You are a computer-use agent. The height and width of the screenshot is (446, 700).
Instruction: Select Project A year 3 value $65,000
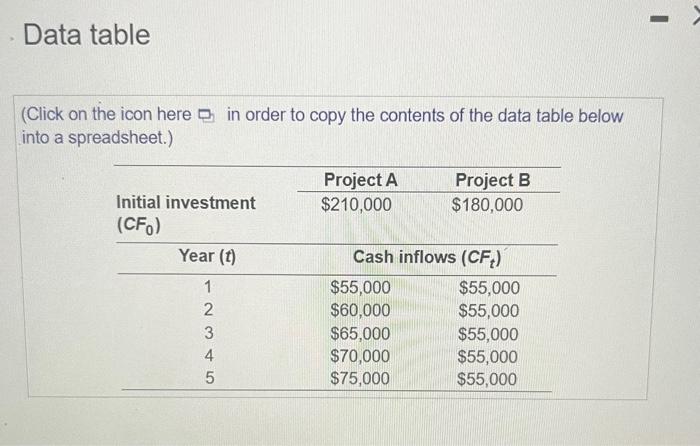point(360,333)
